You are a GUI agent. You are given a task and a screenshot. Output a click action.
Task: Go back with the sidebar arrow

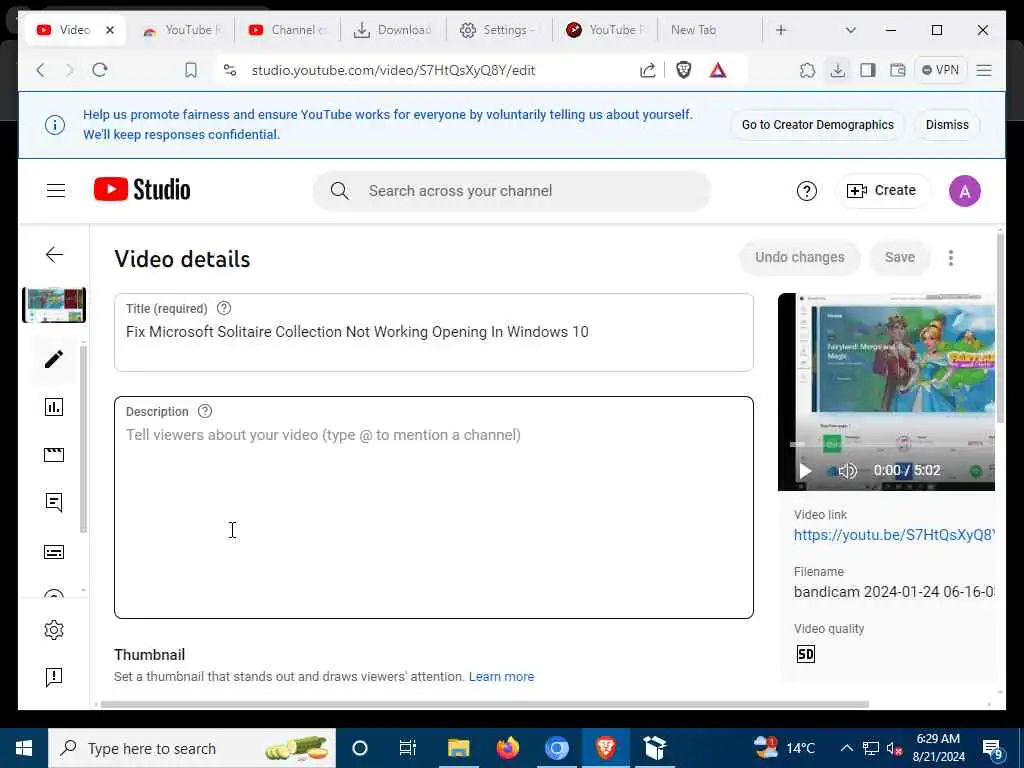pyautogui.click(x=55, y=255)
